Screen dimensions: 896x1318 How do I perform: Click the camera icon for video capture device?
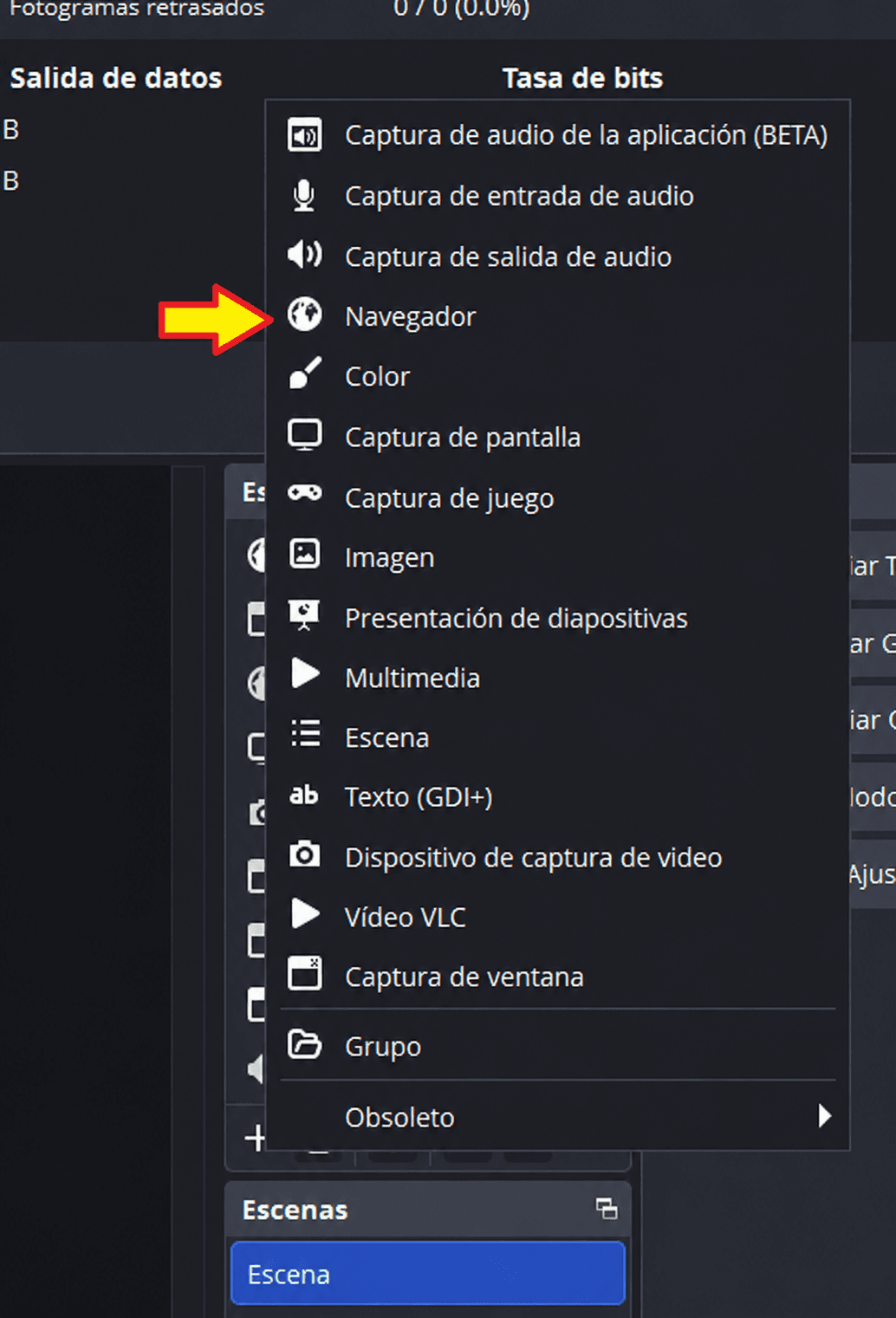pos(304,854)
